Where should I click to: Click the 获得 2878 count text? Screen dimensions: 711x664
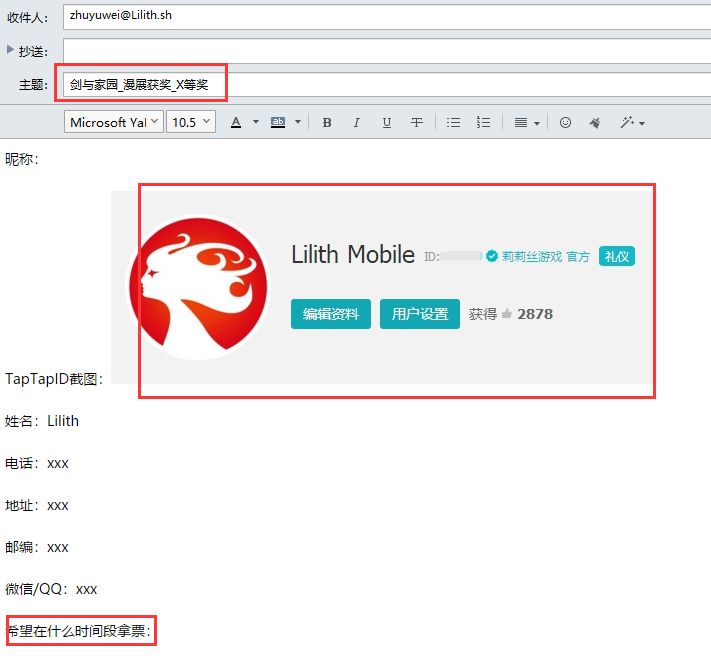(511, 314)
